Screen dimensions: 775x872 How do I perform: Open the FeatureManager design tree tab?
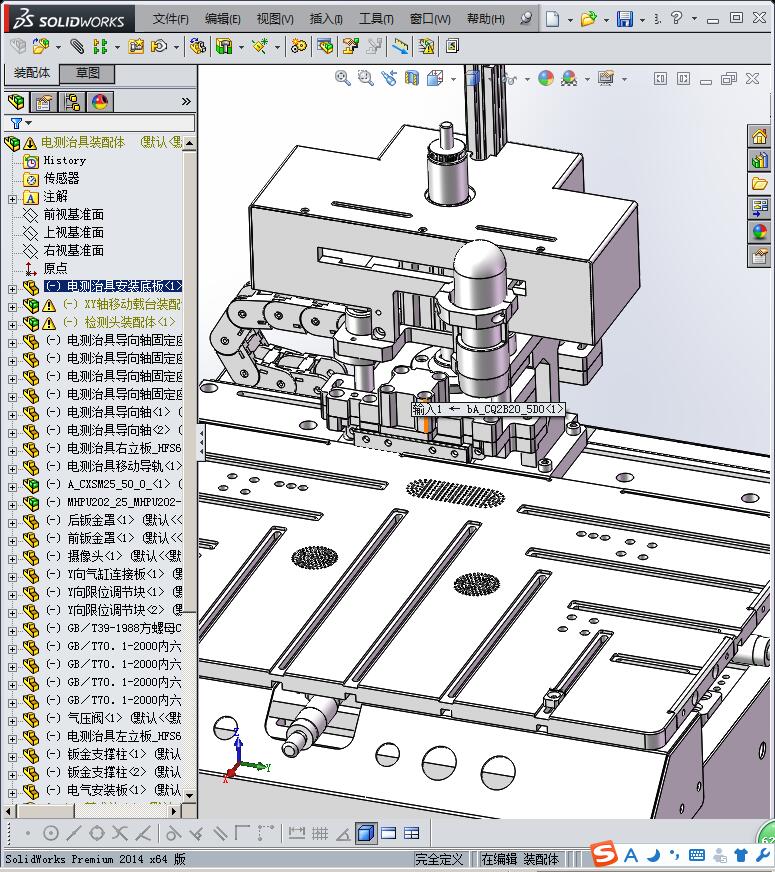[x=17, y=102]
